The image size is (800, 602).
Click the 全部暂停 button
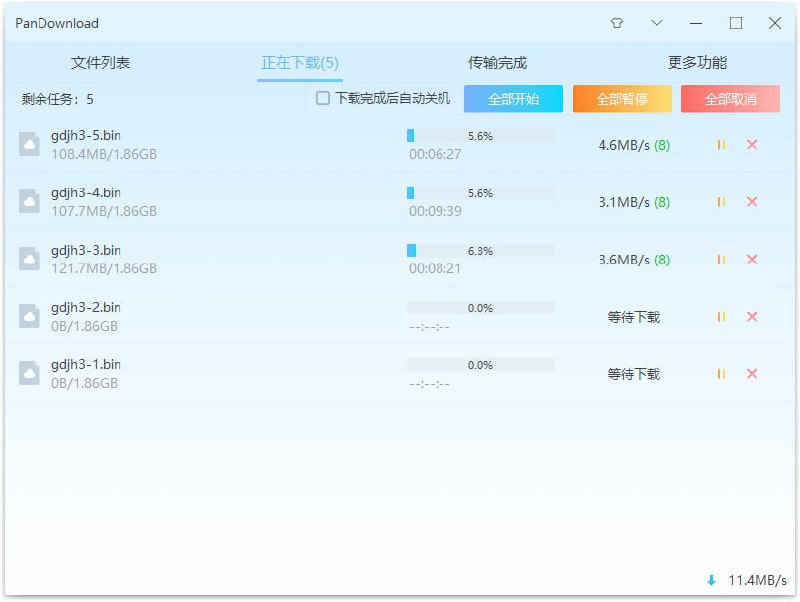tap(622, 98)
